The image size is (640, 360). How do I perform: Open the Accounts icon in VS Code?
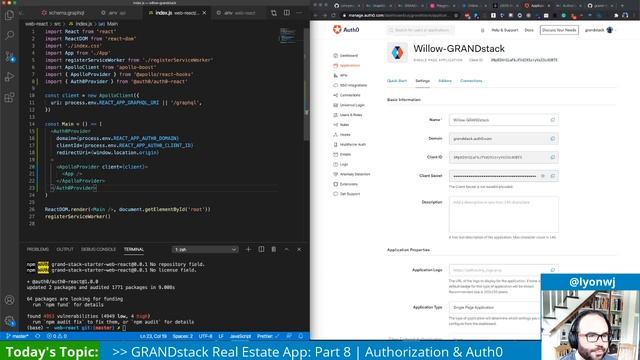coord(9,300)
